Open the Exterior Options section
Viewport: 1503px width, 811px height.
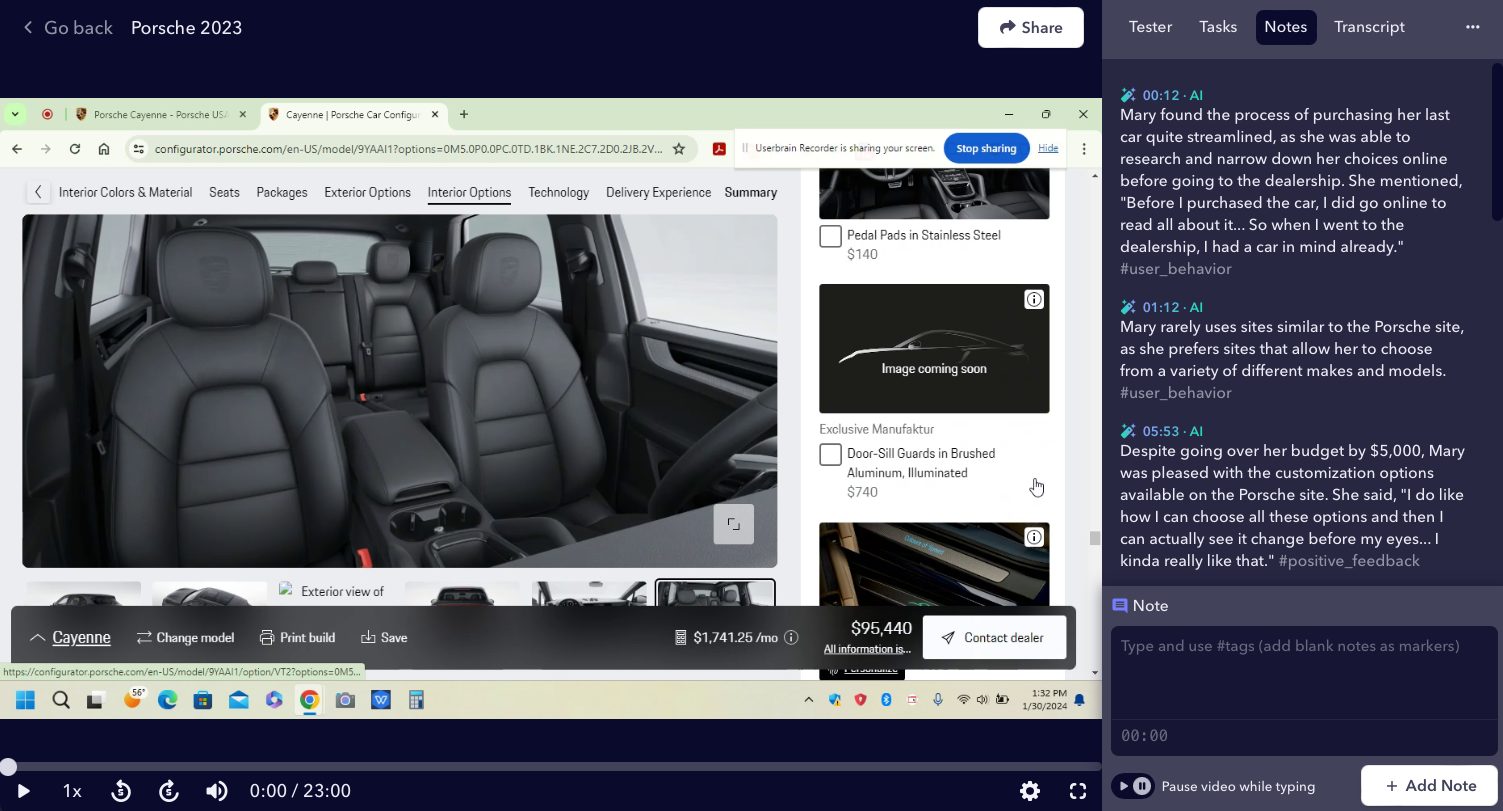[x=368, y=192]
